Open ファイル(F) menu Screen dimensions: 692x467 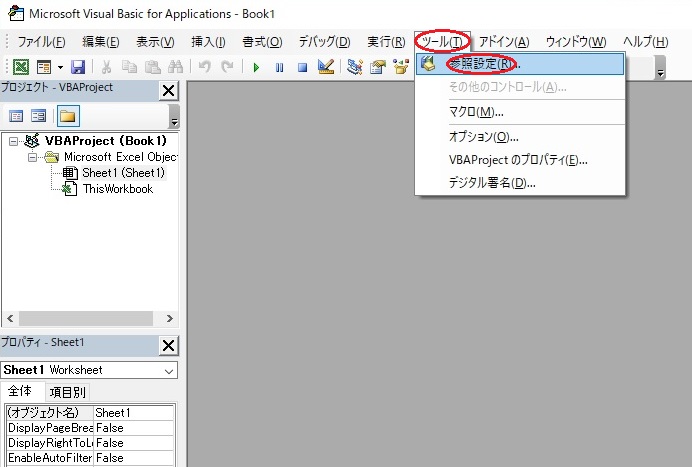(41, 42)
